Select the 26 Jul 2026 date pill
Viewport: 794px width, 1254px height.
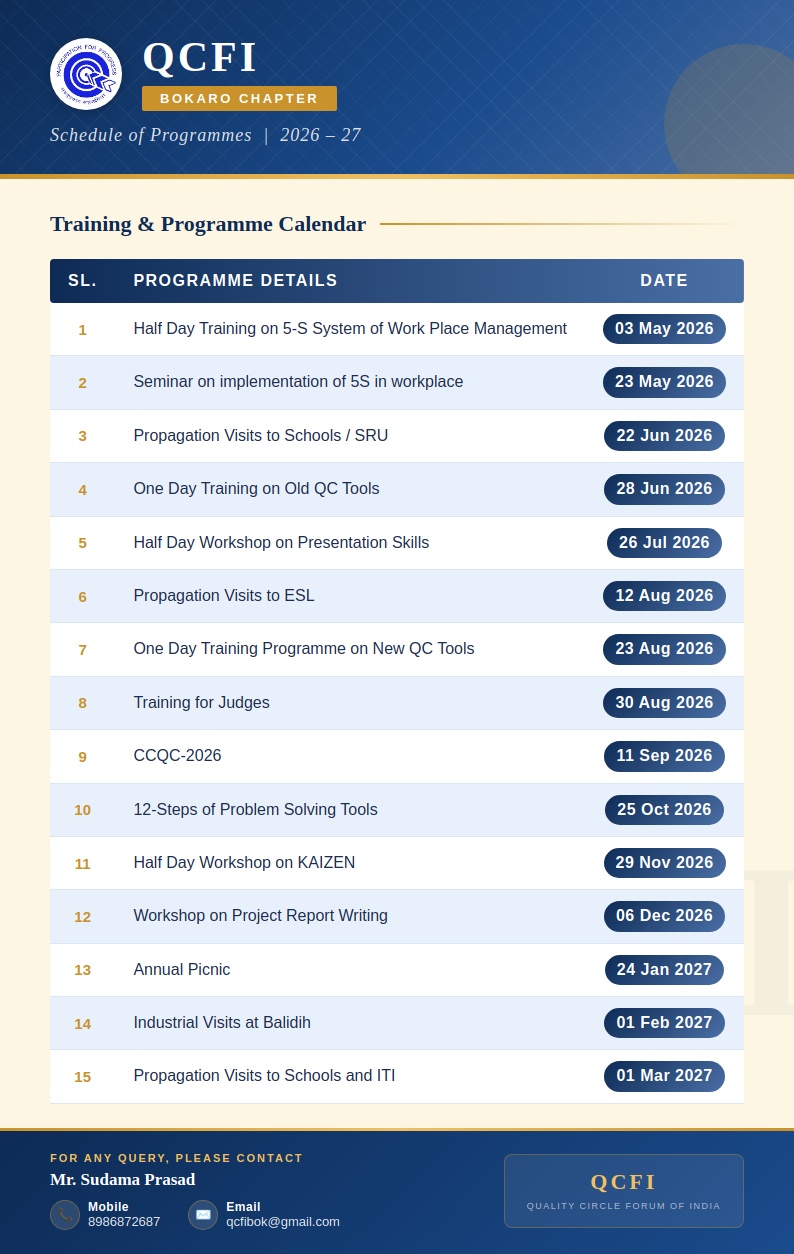click(664, 543)
